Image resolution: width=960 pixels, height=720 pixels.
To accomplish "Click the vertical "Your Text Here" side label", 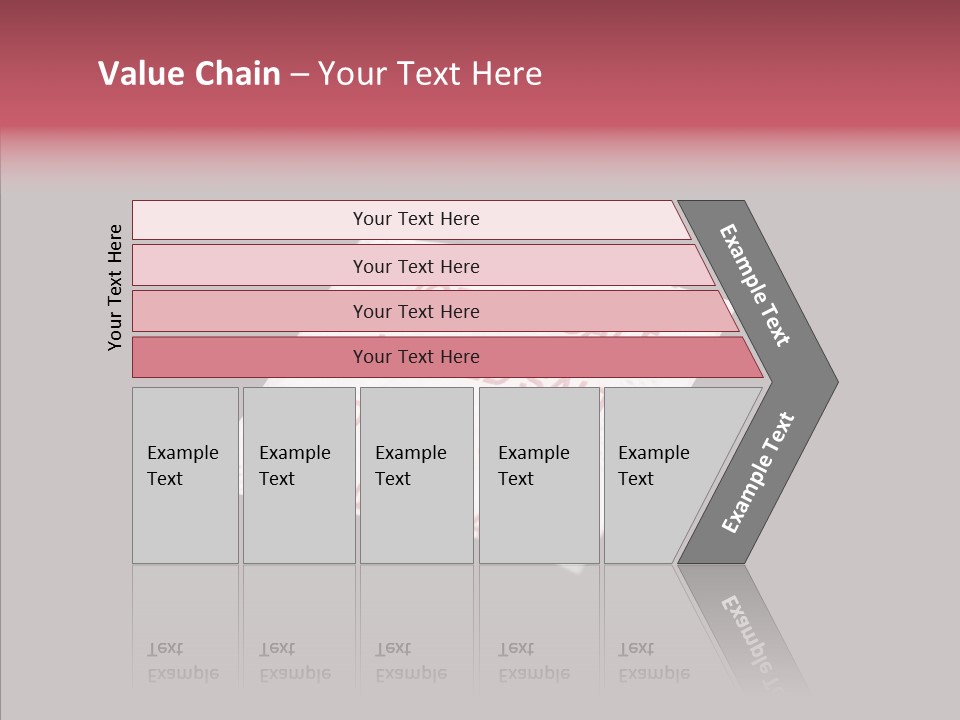I will pos(115,287).
